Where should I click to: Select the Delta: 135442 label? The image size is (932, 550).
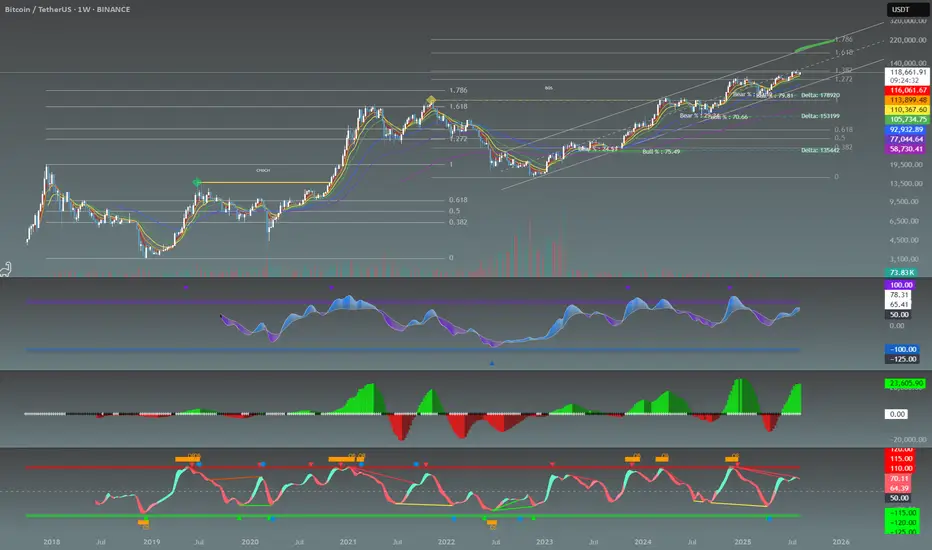tap(820, 150)
